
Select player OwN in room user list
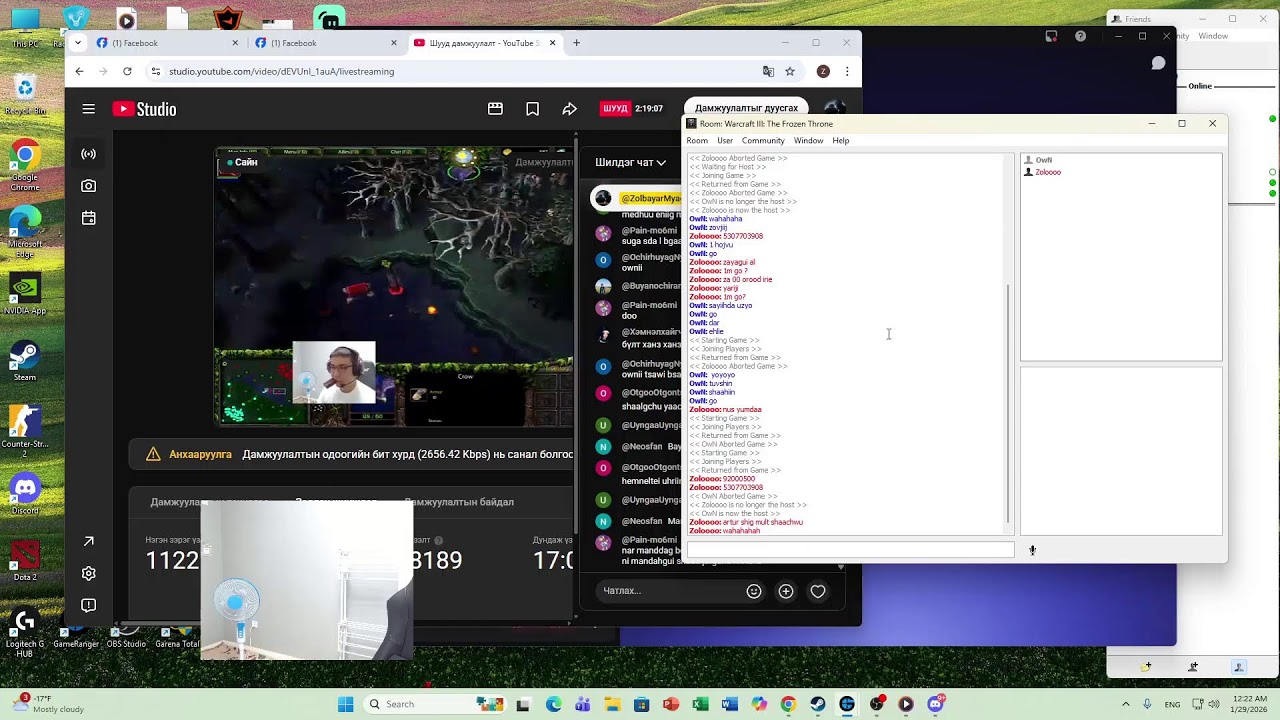click(1043, 160)
